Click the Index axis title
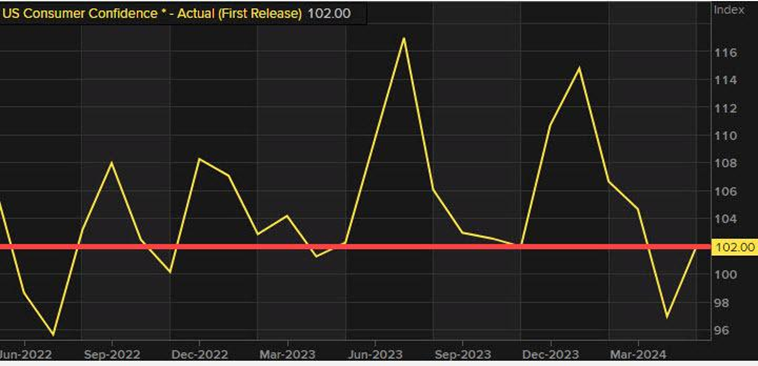This screenshot has width=758, height=366. (x=729, y=10)
